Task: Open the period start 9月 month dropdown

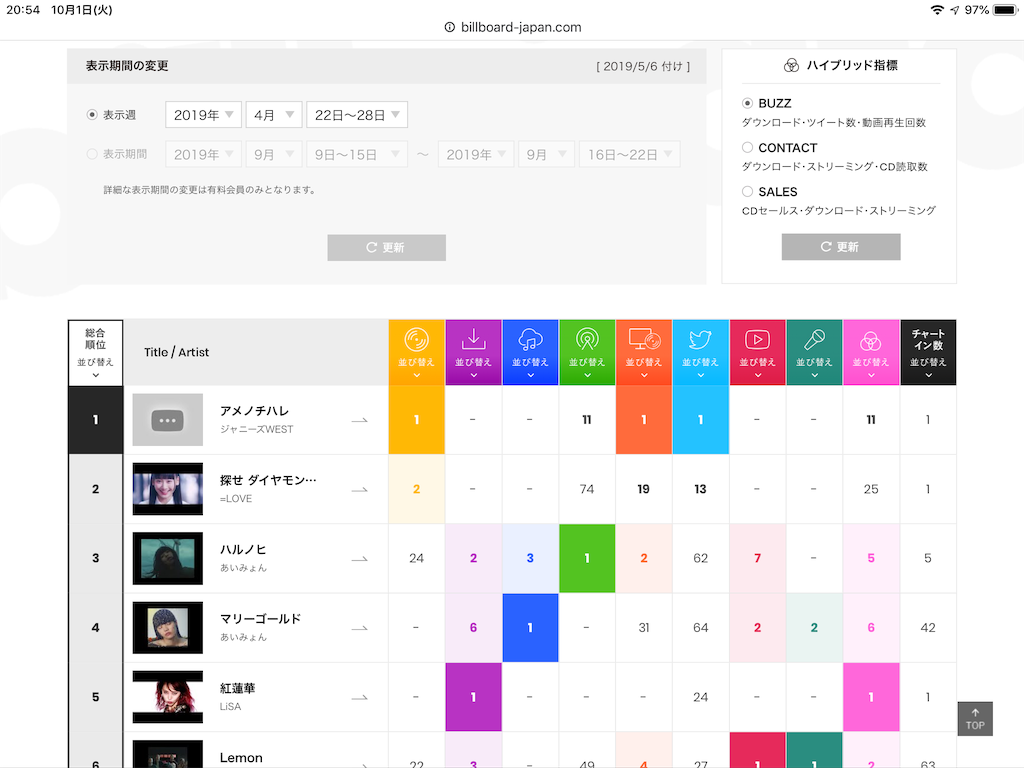Action: pyautogui.click(x=274, y=155)
